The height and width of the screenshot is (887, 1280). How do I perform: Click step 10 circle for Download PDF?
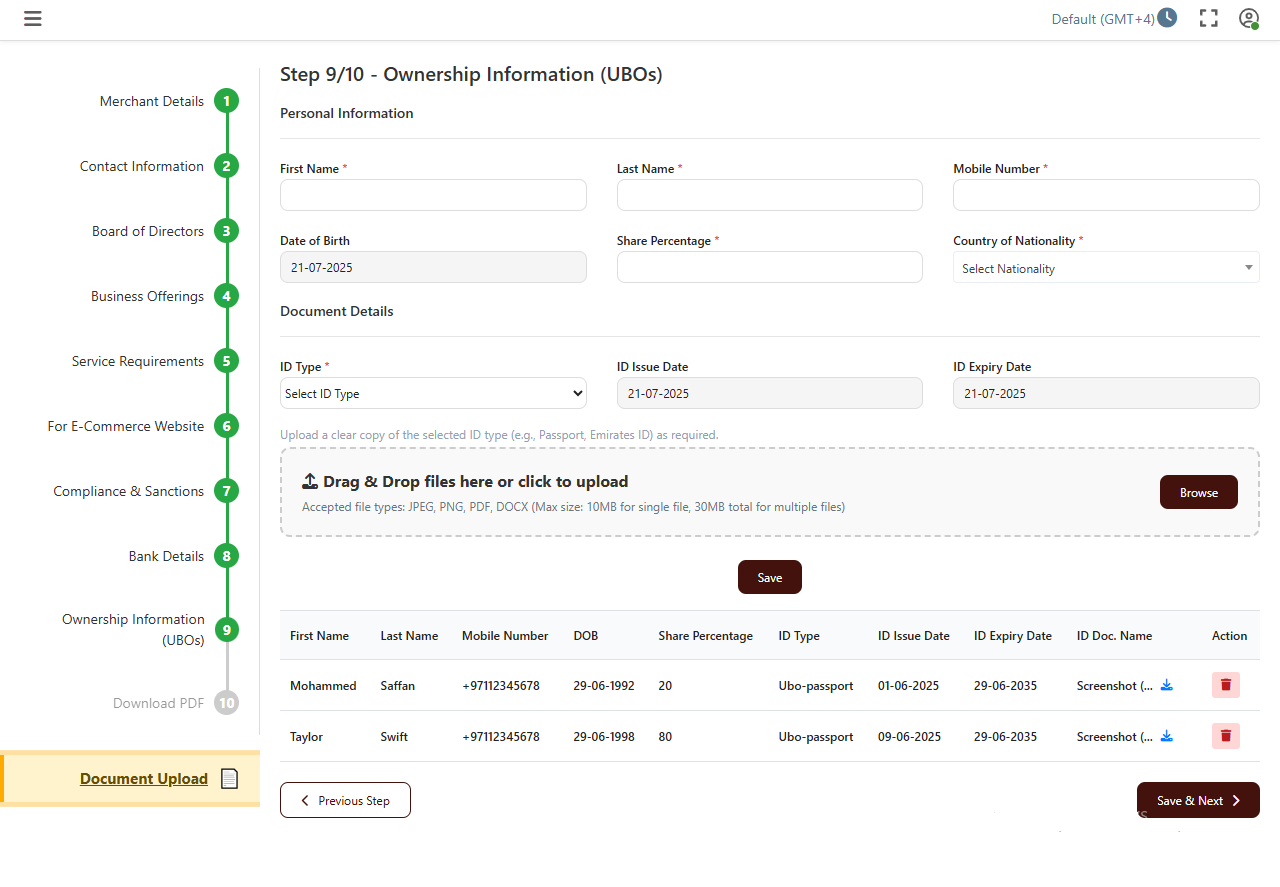[x=227, y=703]
